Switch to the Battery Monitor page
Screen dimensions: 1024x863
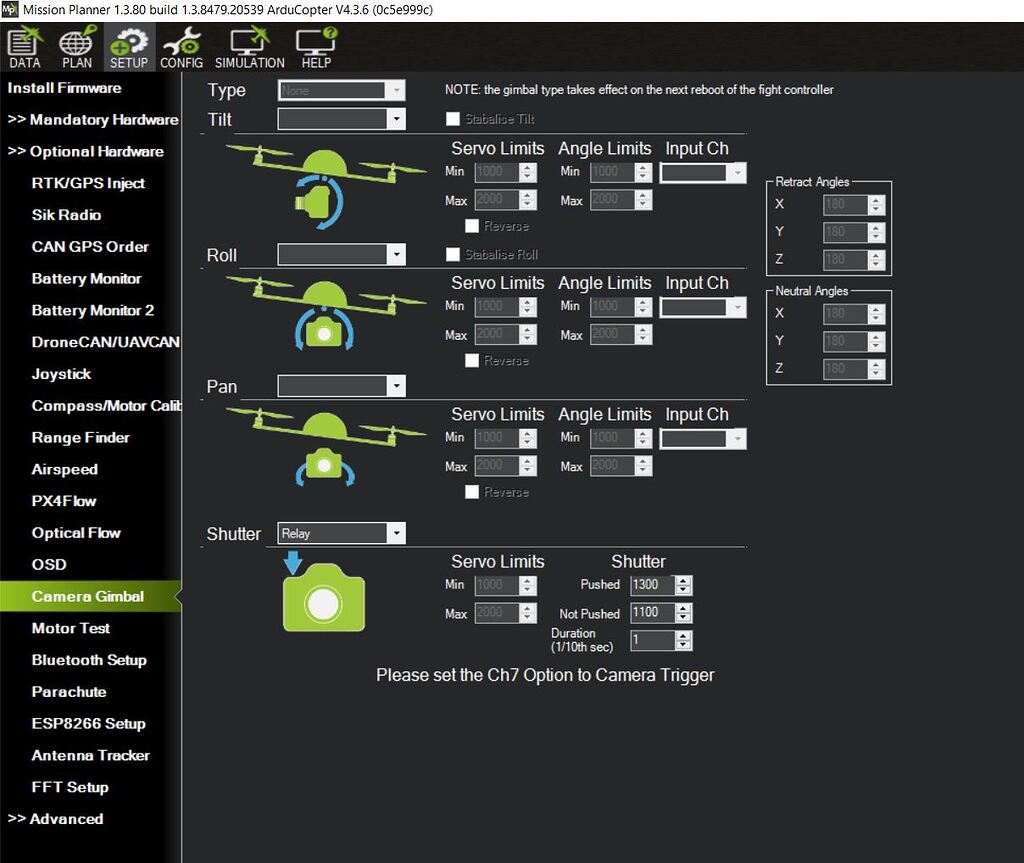click(x=87, y=278)
